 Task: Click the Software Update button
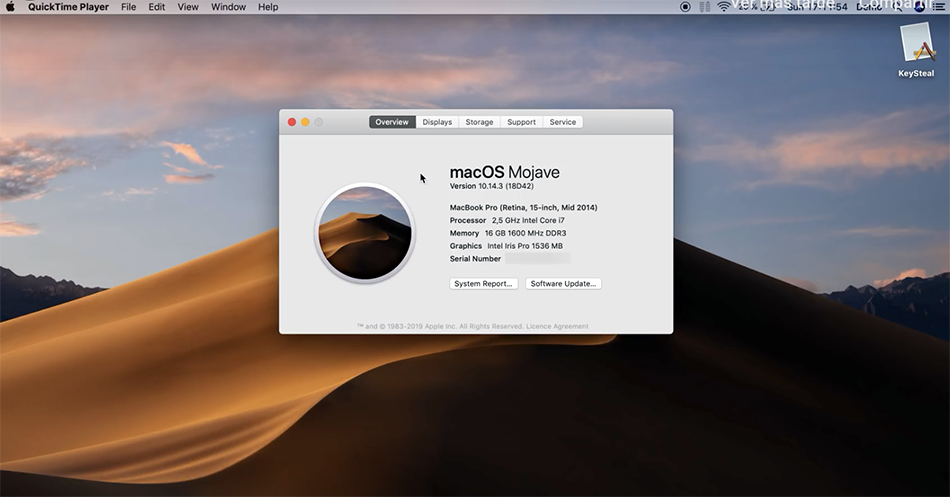[563, 284]
